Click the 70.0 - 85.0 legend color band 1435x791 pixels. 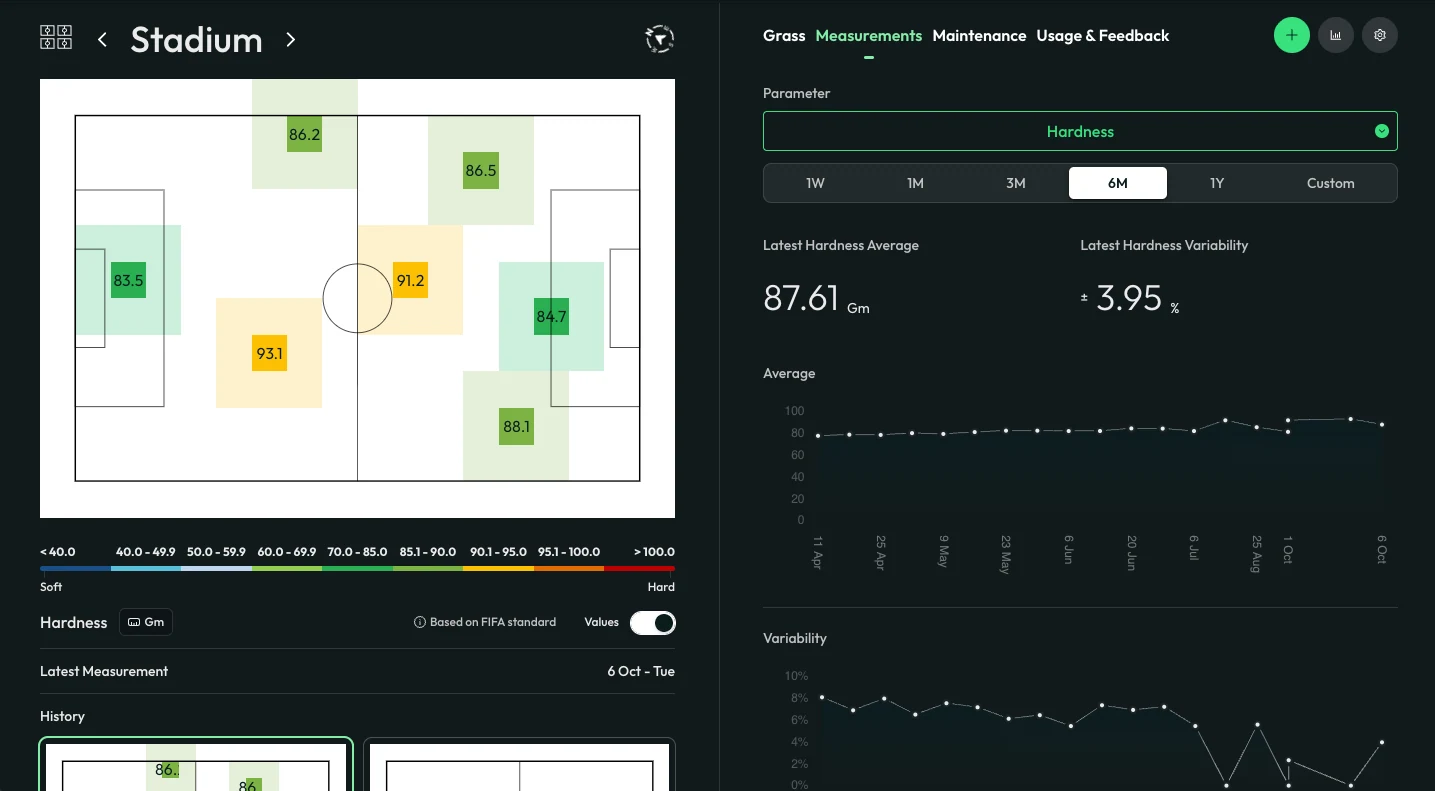(x=357, y=568)
